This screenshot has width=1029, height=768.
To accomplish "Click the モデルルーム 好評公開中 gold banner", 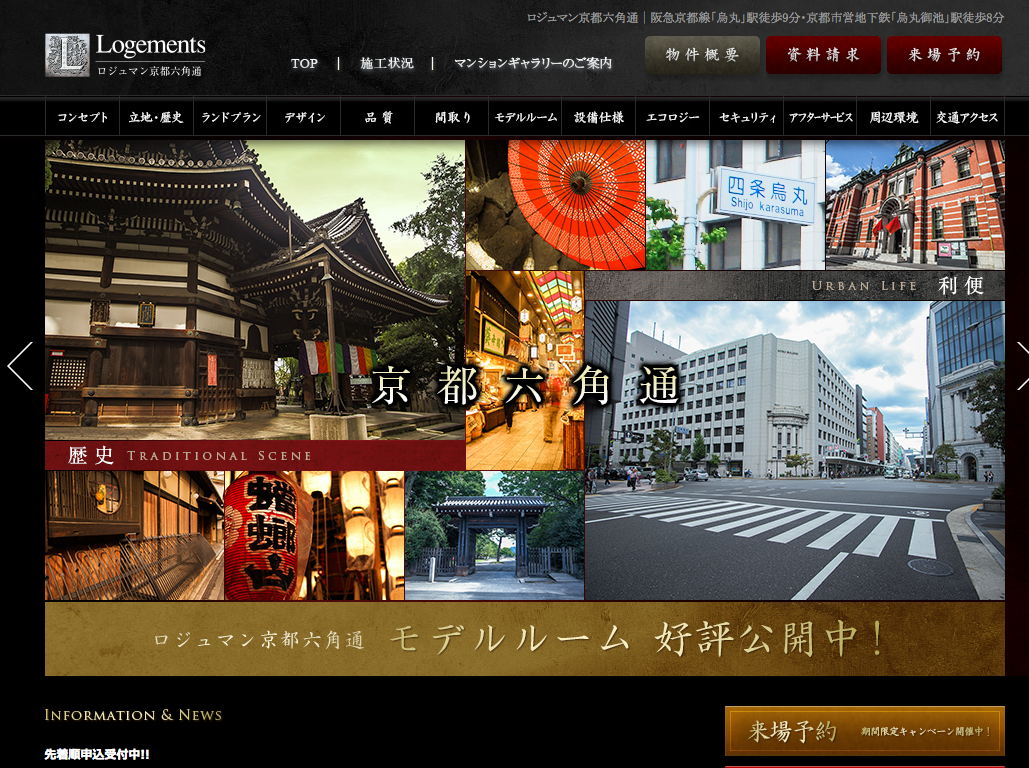I will pos(524,638).
